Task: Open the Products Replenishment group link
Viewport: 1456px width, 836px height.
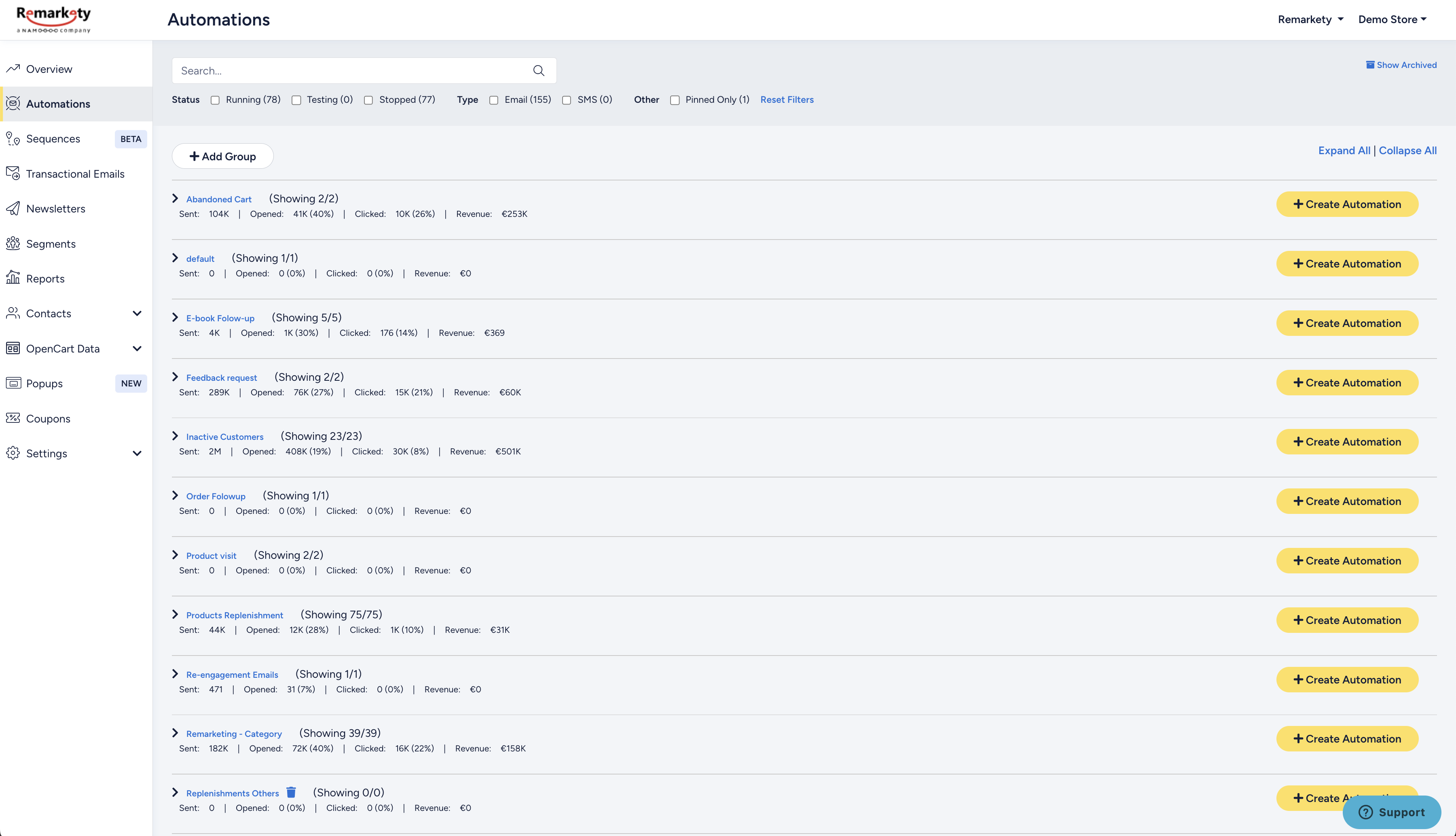Action: 235,615
